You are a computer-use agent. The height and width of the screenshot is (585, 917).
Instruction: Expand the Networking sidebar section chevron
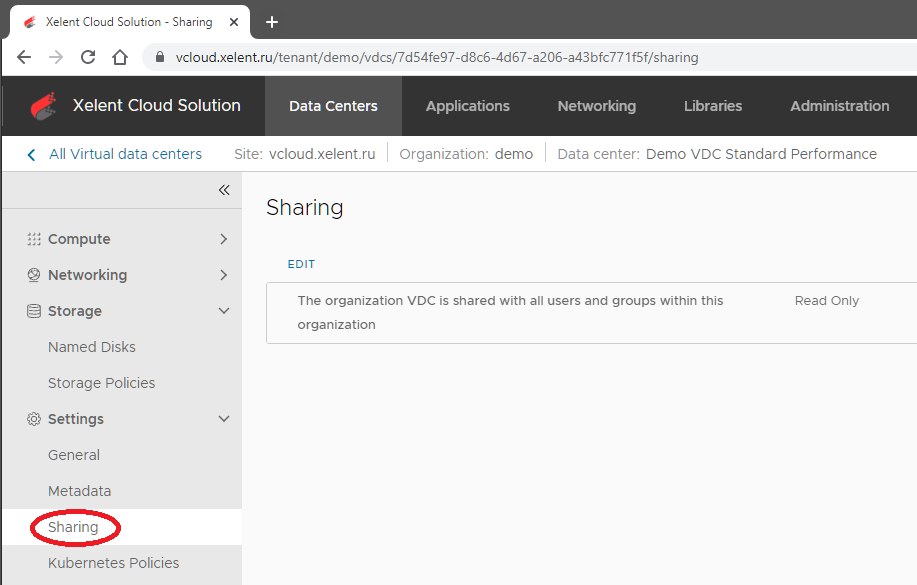pyautogui.click(x=223, y=275)
